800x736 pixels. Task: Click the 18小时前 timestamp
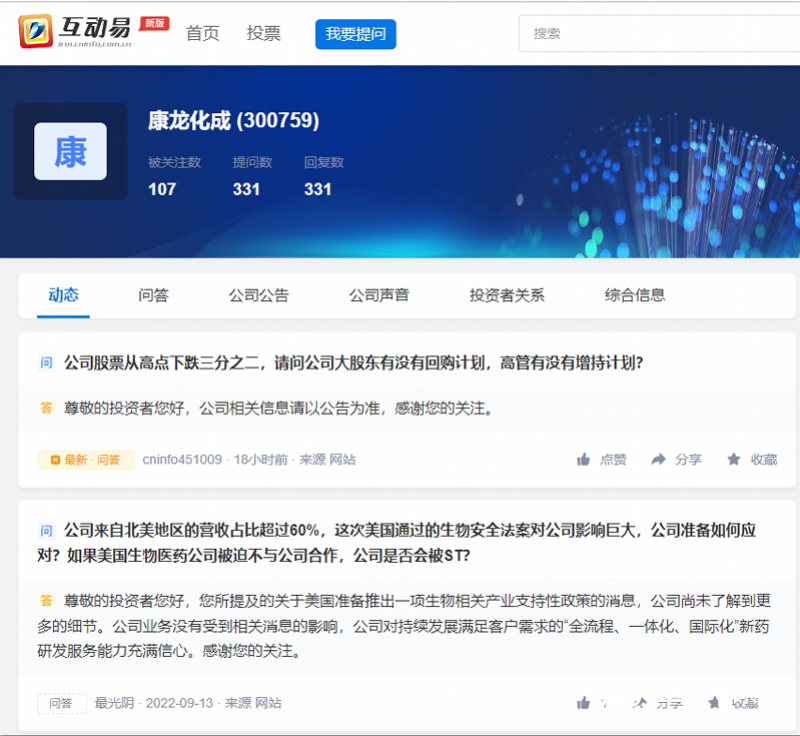tap(261, 460)
